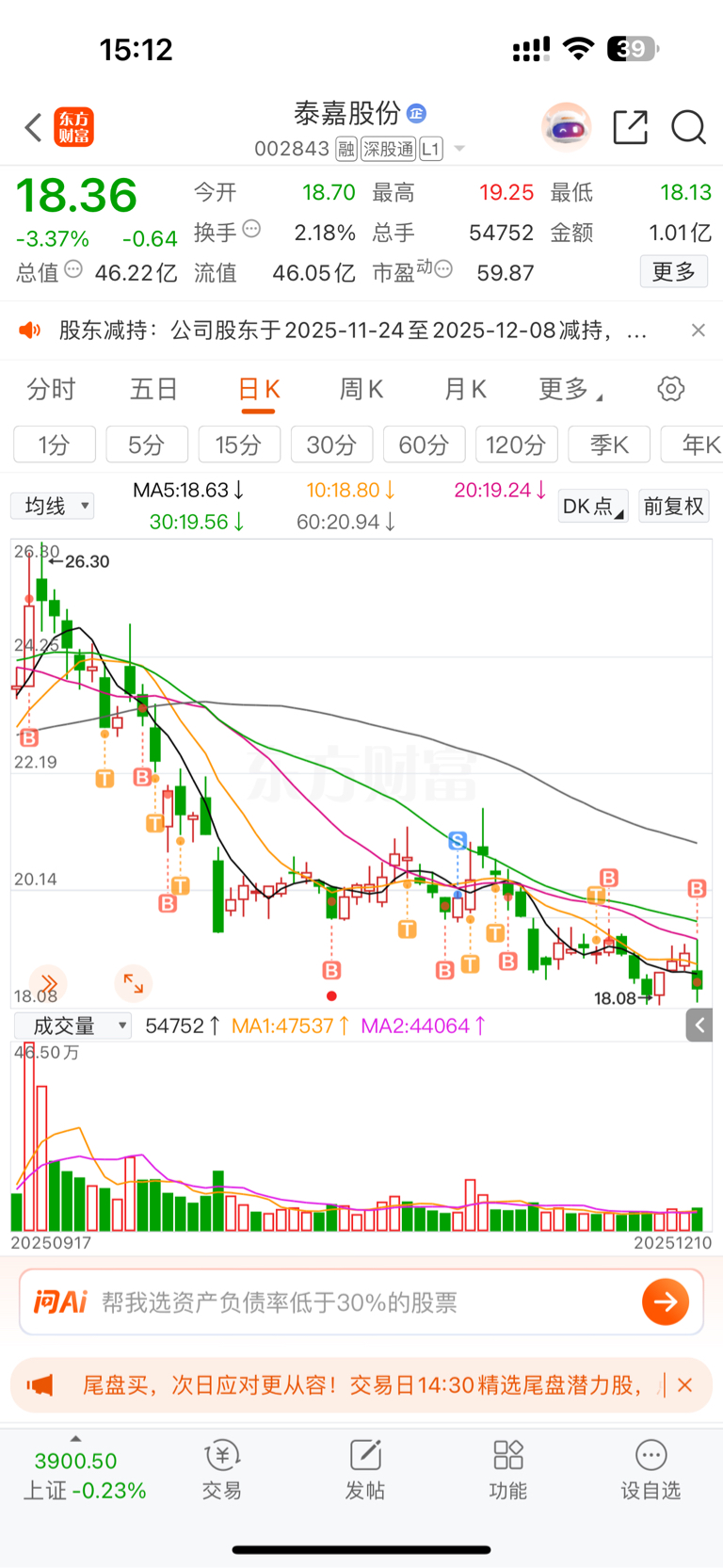Open the 尾盘买 promotion banner
Viewport: 723px width, 1568px height.
361,1385
